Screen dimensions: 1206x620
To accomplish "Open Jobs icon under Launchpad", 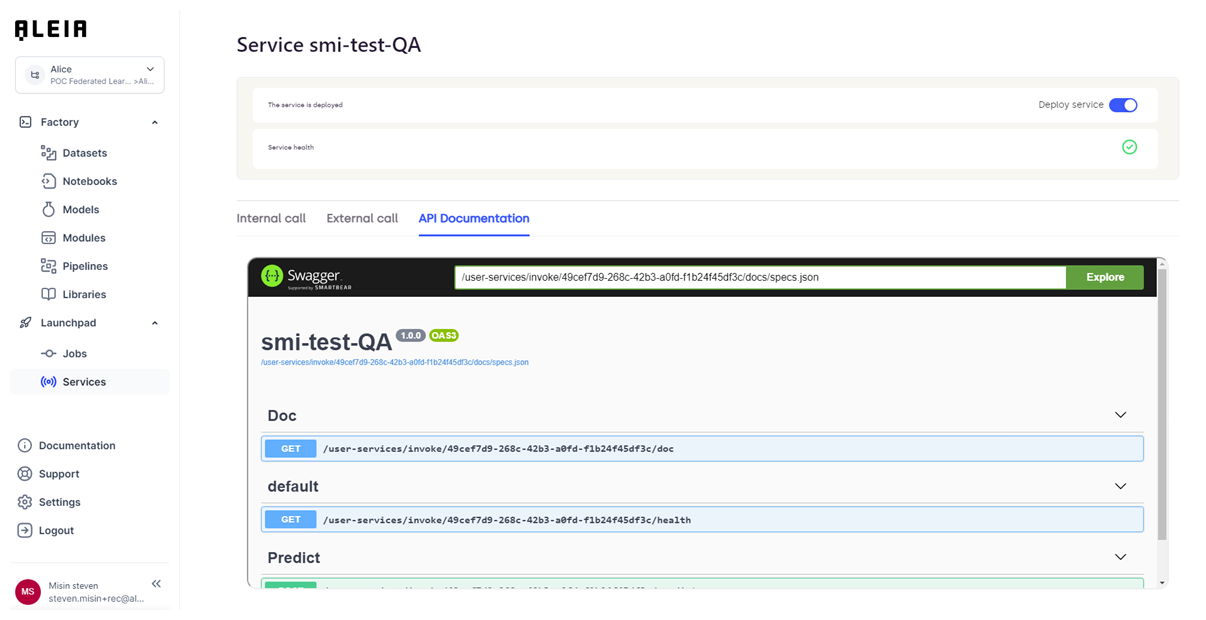I will click(48, 353).
